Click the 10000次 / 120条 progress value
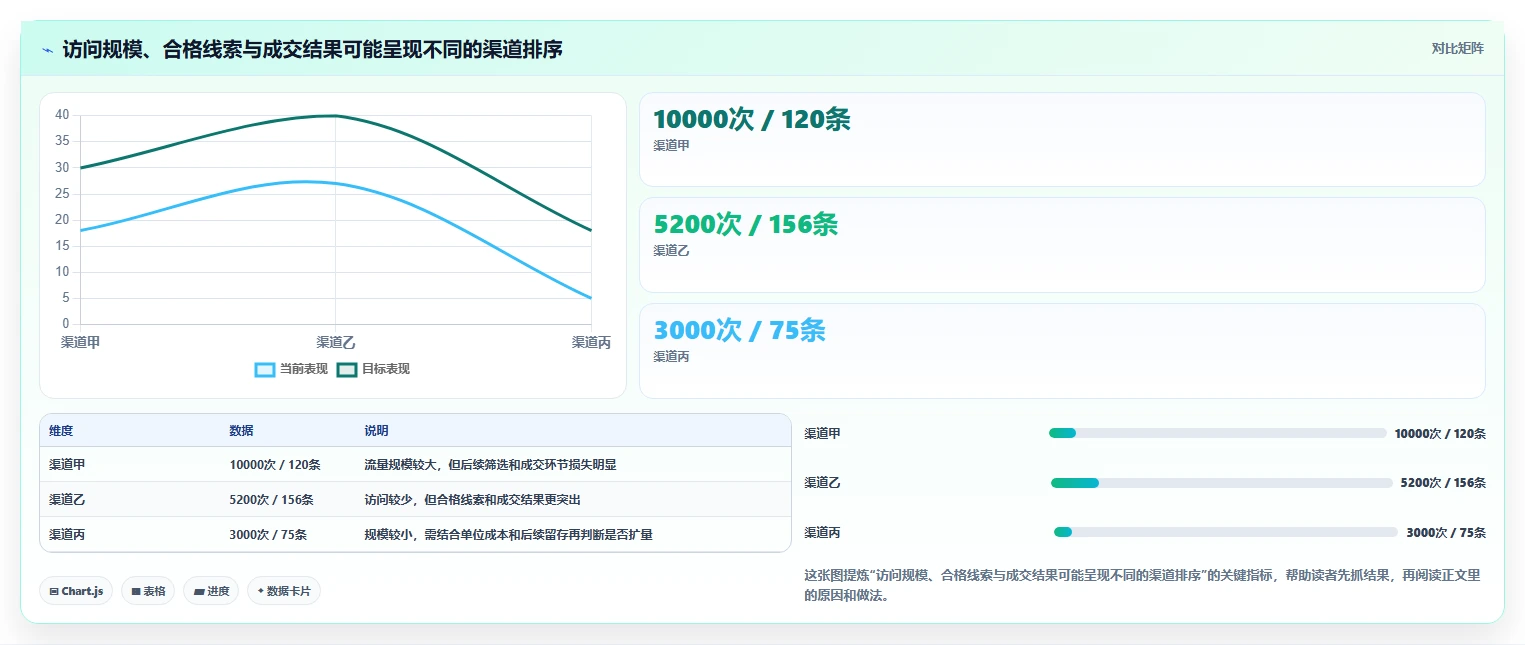1525x645 pixels. [1440, 434]
